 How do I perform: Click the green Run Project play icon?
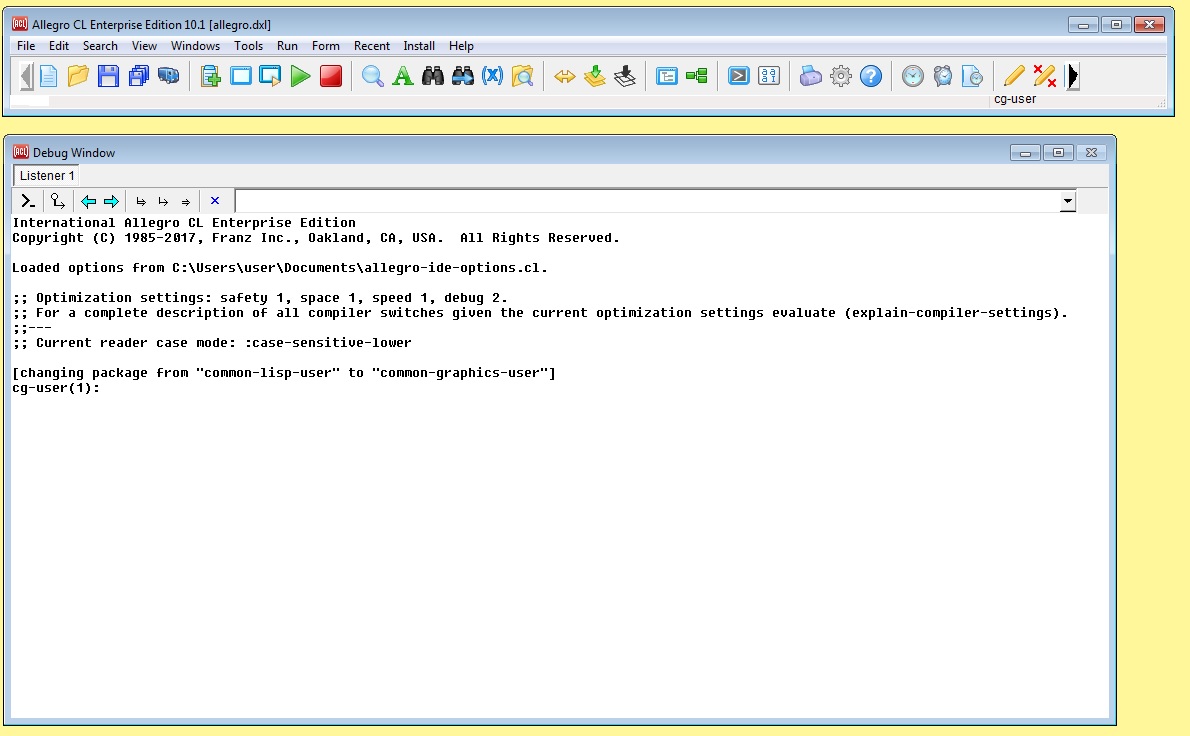[301, 76]
